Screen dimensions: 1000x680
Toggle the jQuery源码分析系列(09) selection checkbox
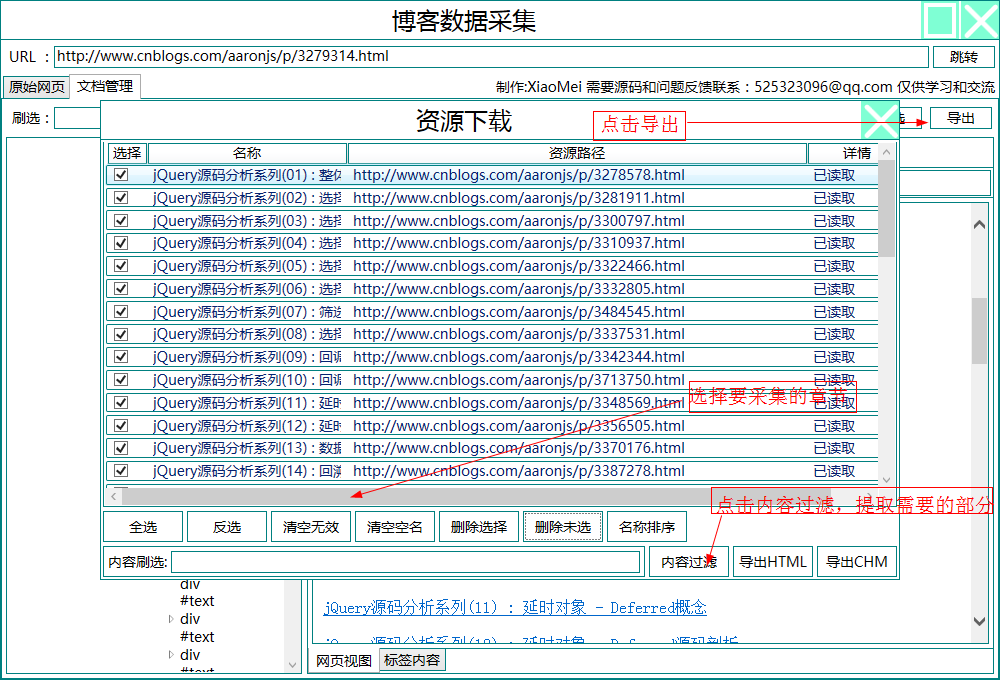point(121,357)
